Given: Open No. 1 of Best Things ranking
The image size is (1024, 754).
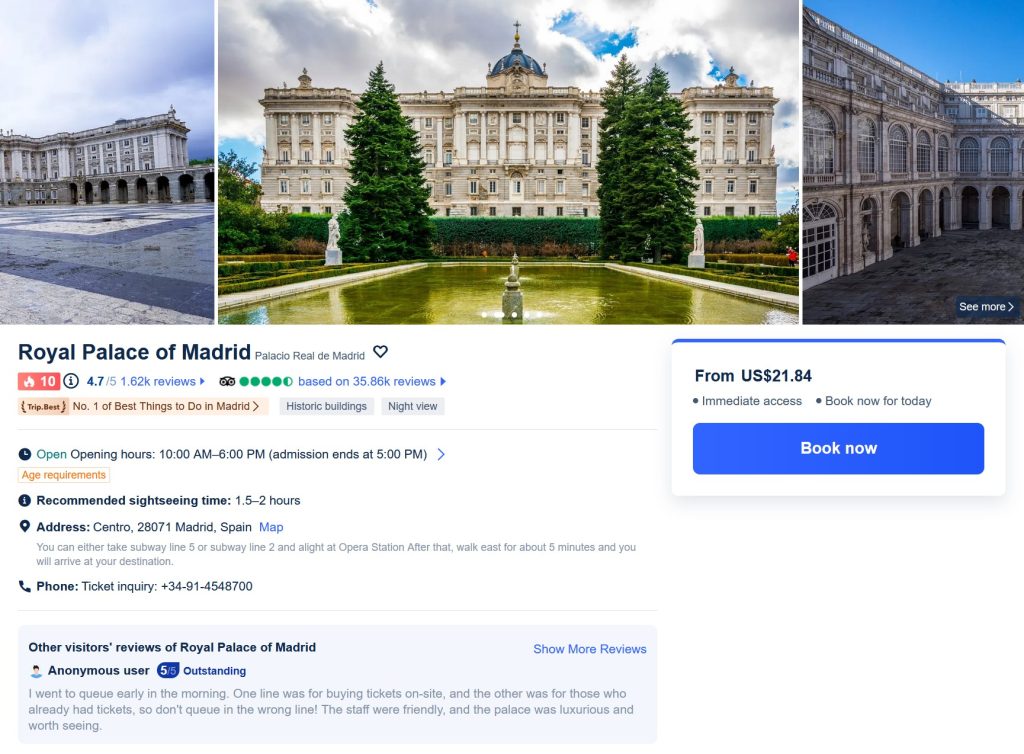Looking at the screenshot, I should point(166,406).
